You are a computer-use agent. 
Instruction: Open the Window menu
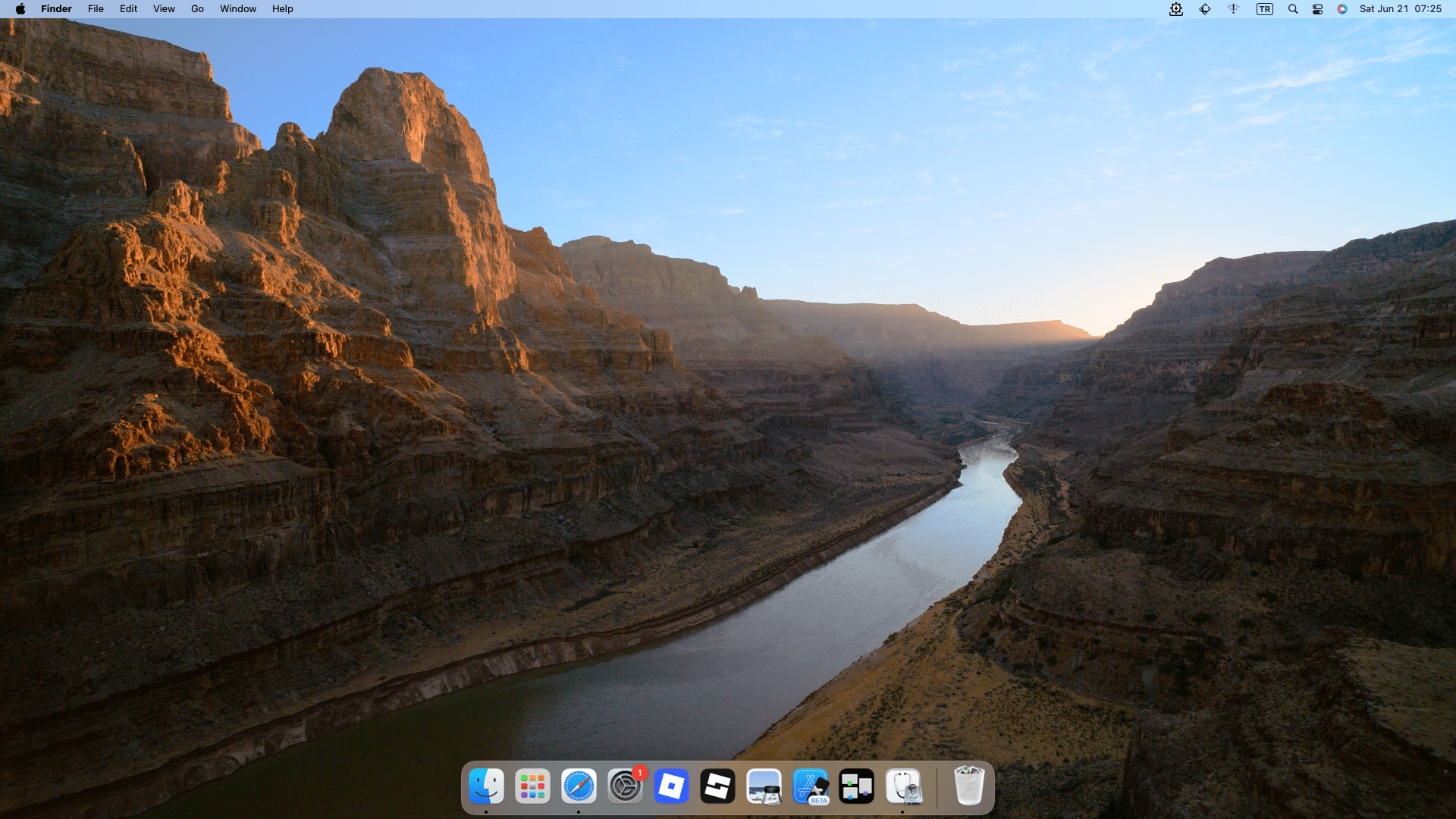tap(237, 9)
